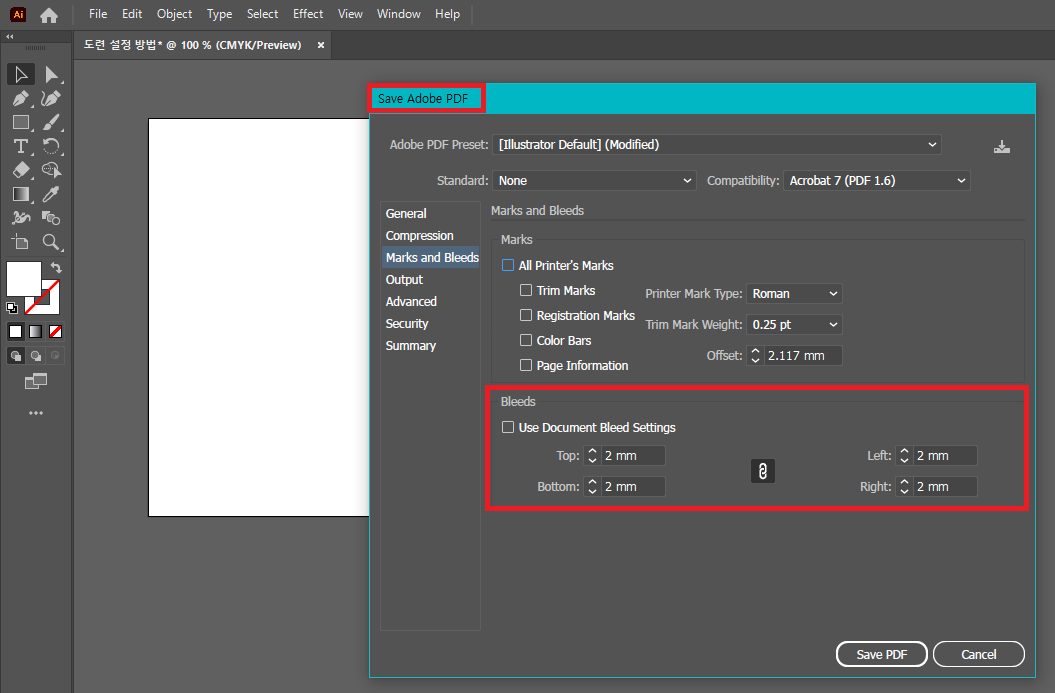The image size is (1055, 693).
Task: Select the Pen tool
Action: coord(21,99)
